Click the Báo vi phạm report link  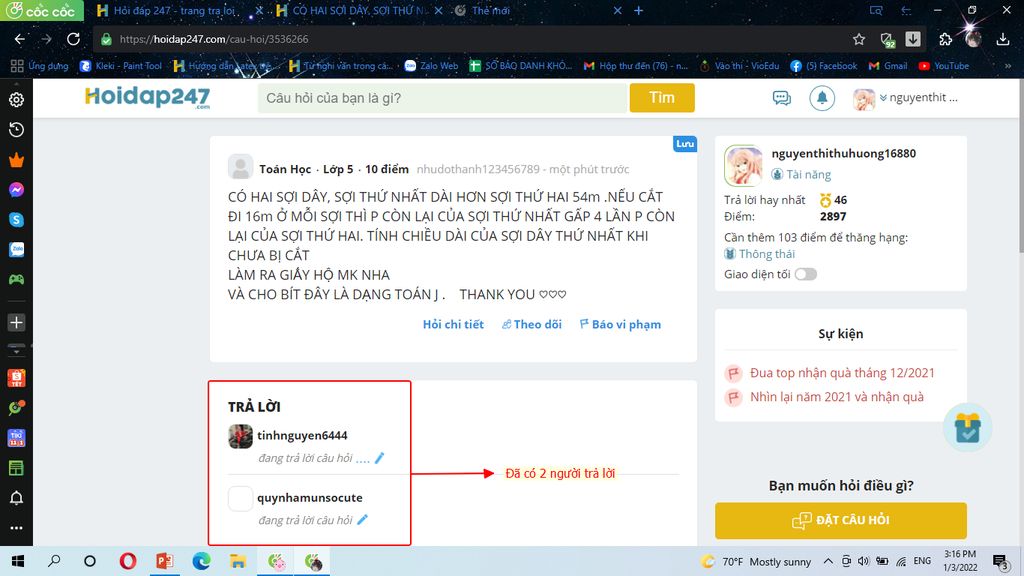[x=620, y=324]
